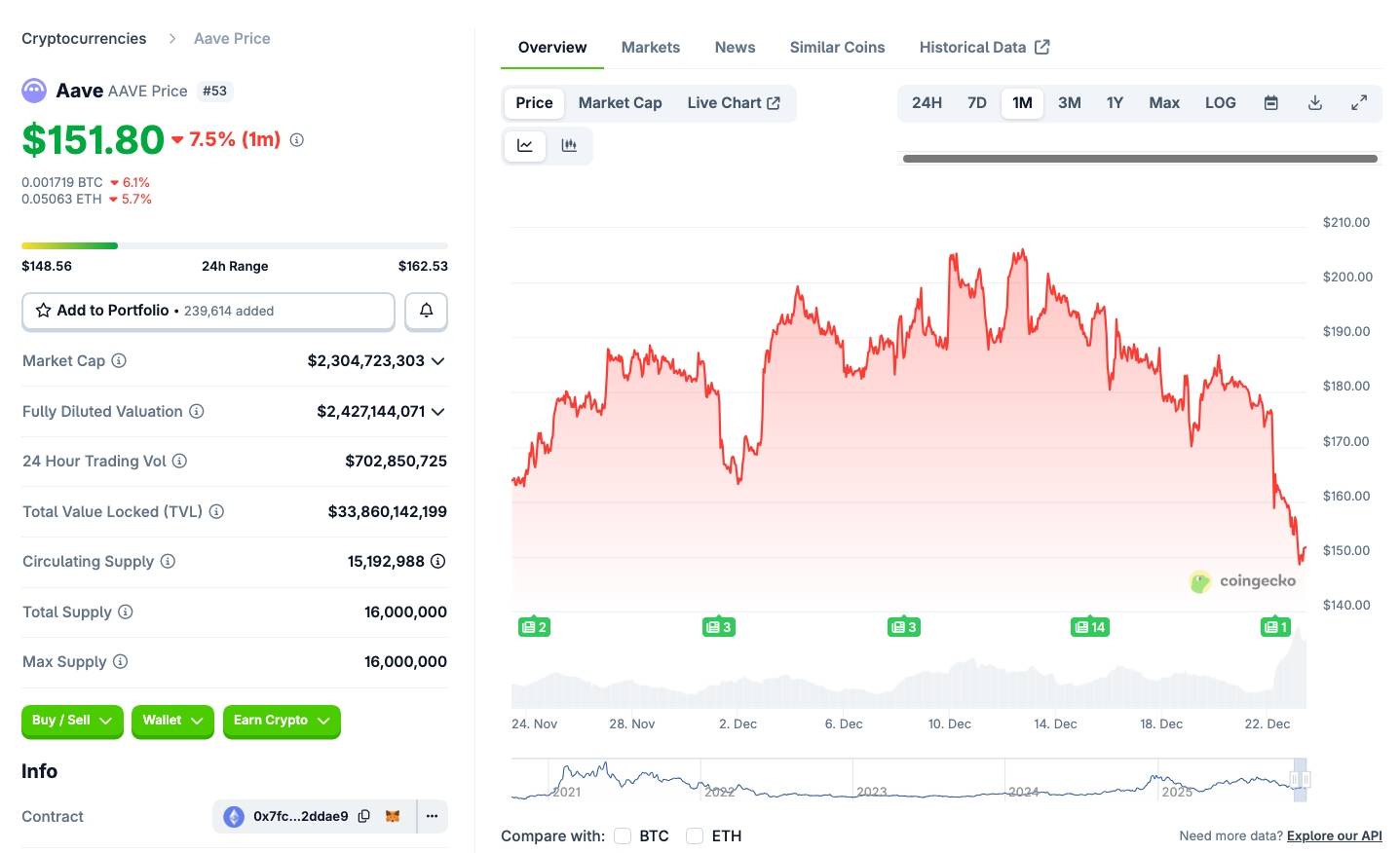1400x853 pixels.
Task: Copy the contract address
Action: pyautogui.click(x=364, y=816)
